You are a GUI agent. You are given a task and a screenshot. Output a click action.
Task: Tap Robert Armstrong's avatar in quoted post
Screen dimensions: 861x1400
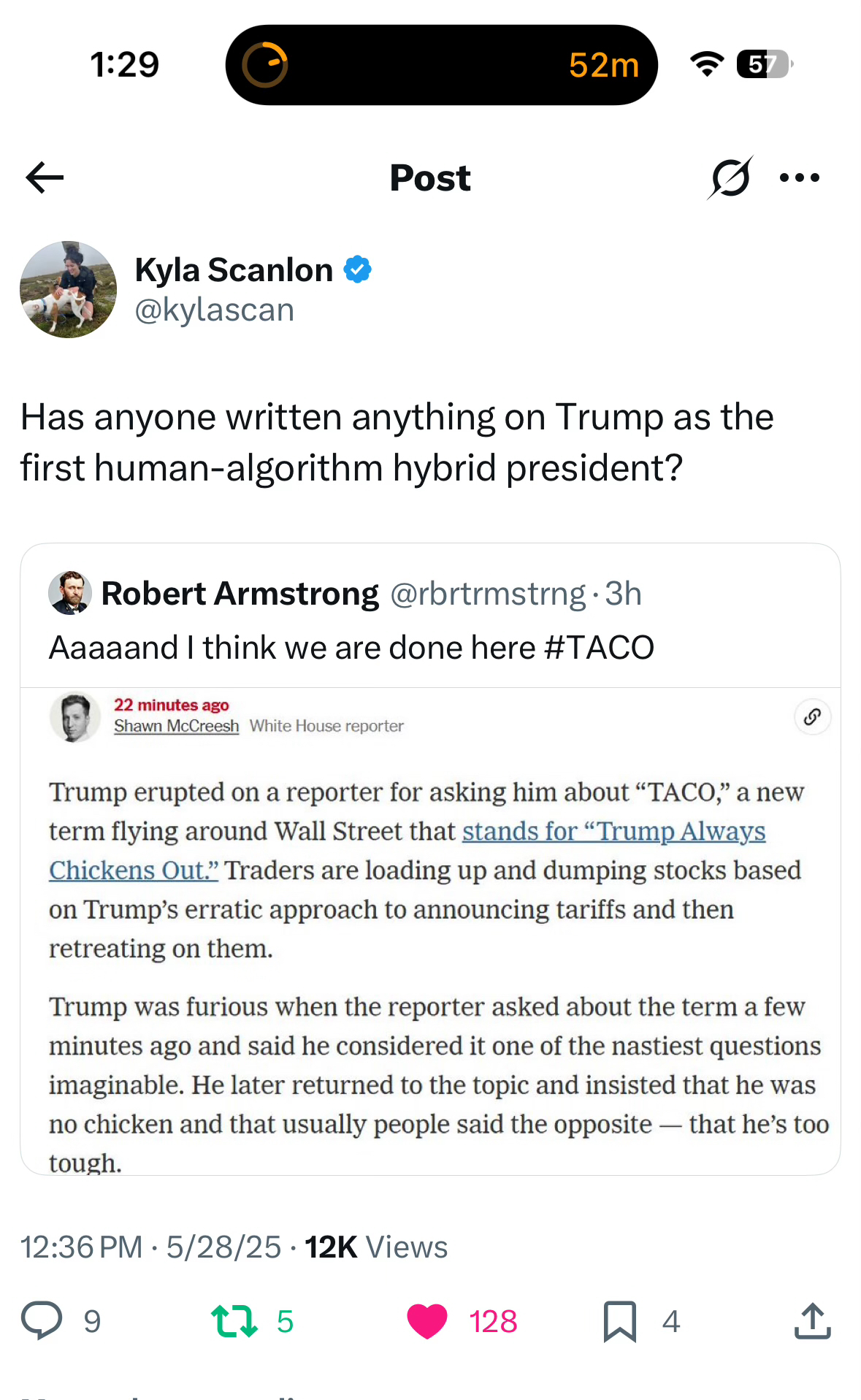click(x=70, y=593)
